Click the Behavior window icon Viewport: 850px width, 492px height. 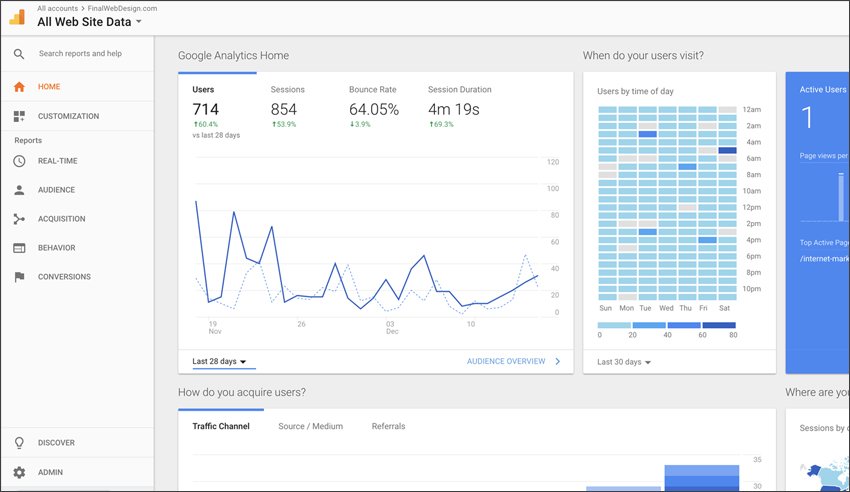pos(19,248)
